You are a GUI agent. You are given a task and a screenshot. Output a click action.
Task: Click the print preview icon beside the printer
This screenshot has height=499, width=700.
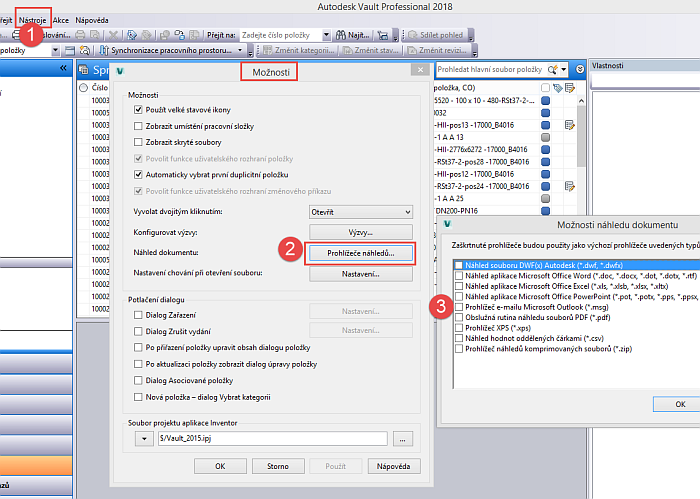point(95,35)
